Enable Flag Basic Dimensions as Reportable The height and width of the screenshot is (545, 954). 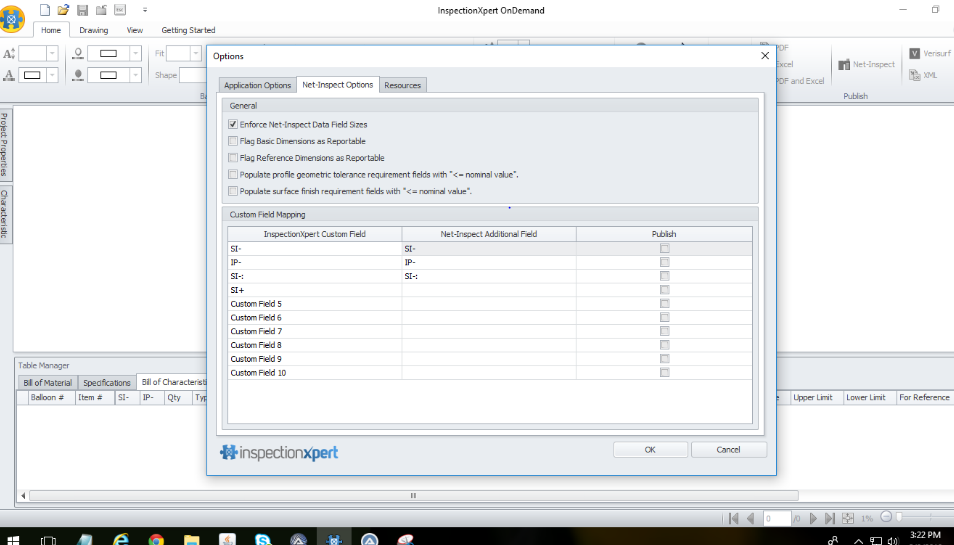coord(232,141)
